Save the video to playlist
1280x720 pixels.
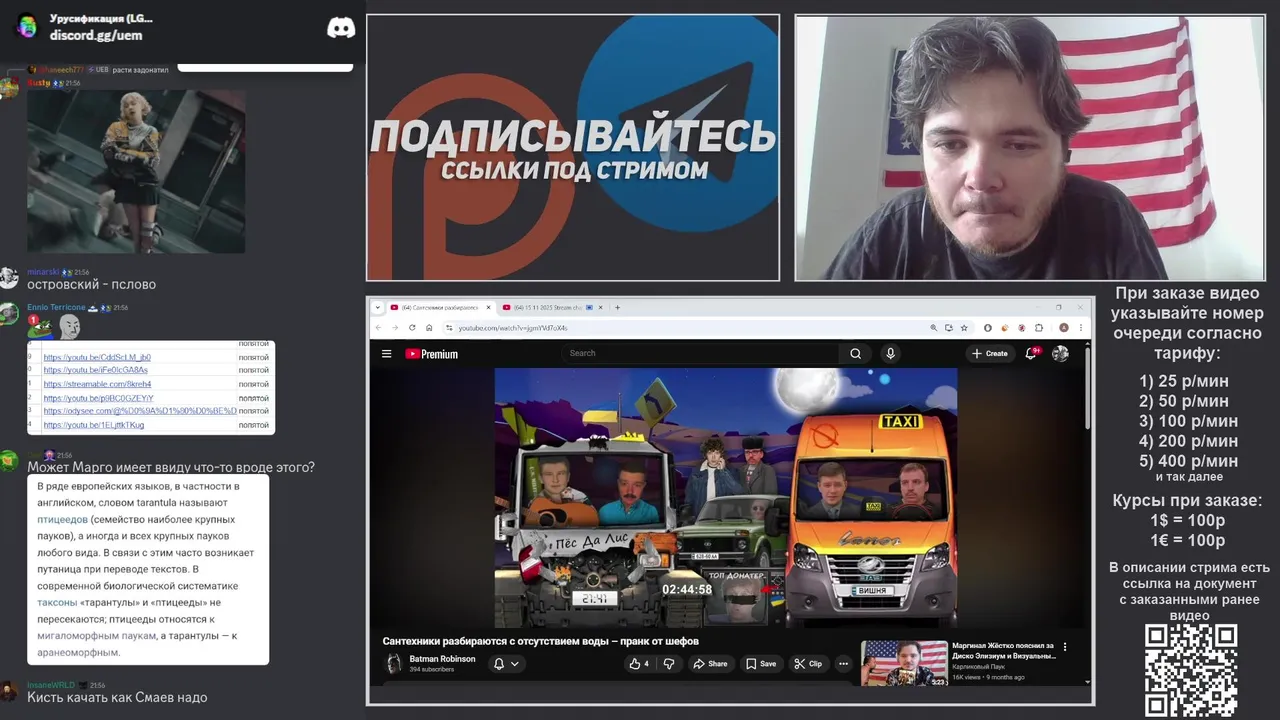click(x=760, y=663)
